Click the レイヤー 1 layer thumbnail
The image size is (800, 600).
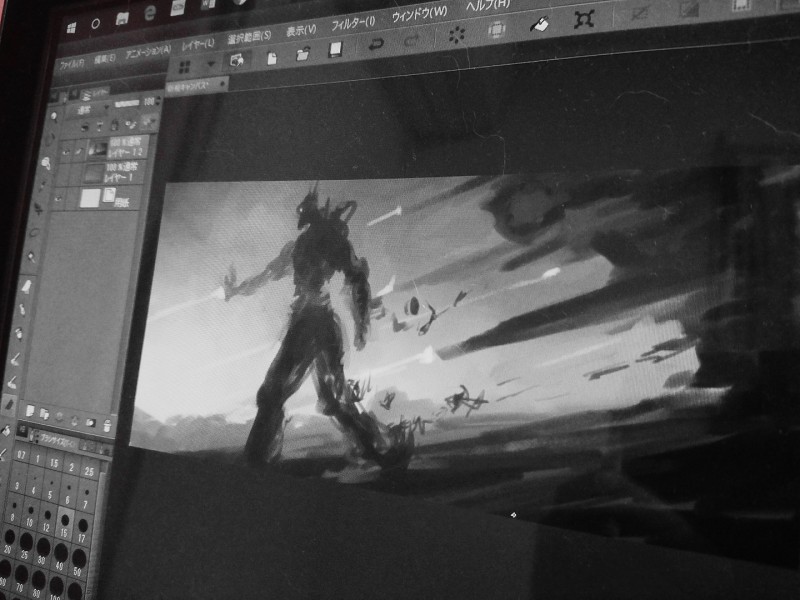(93, 173)
